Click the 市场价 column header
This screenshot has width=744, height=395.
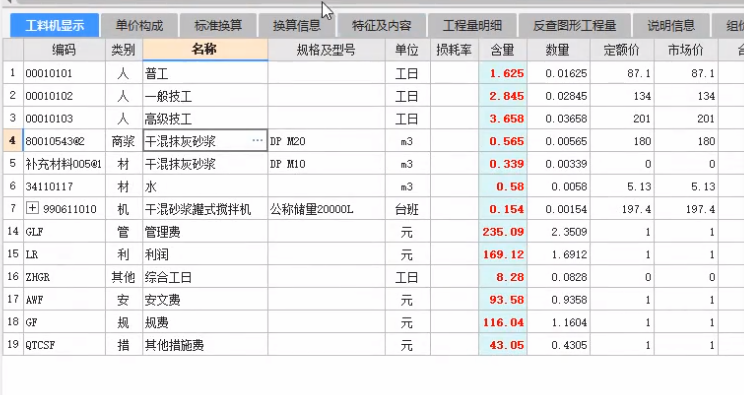tap(686, 50)
